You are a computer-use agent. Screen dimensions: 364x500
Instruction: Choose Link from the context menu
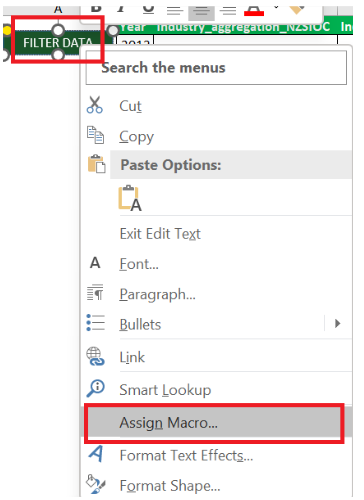132,357
